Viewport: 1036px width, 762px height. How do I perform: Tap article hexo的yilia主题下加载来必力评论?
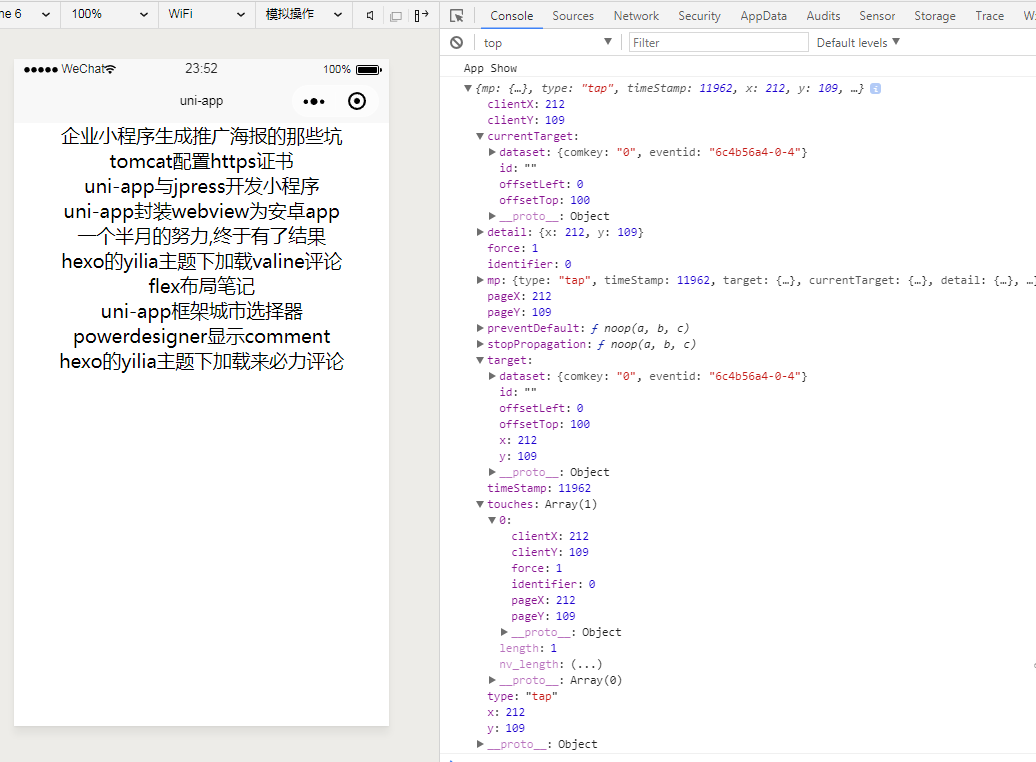[x=202, y=362]
